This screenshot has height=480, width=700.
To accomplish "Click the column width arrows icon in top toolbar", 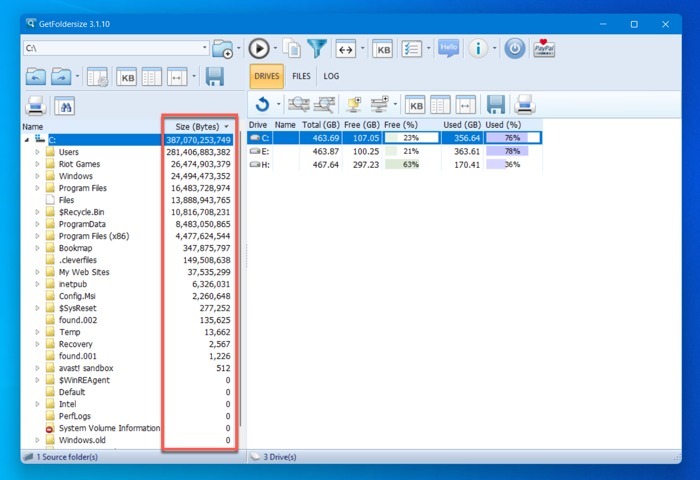I will click(x=346, y=49).
